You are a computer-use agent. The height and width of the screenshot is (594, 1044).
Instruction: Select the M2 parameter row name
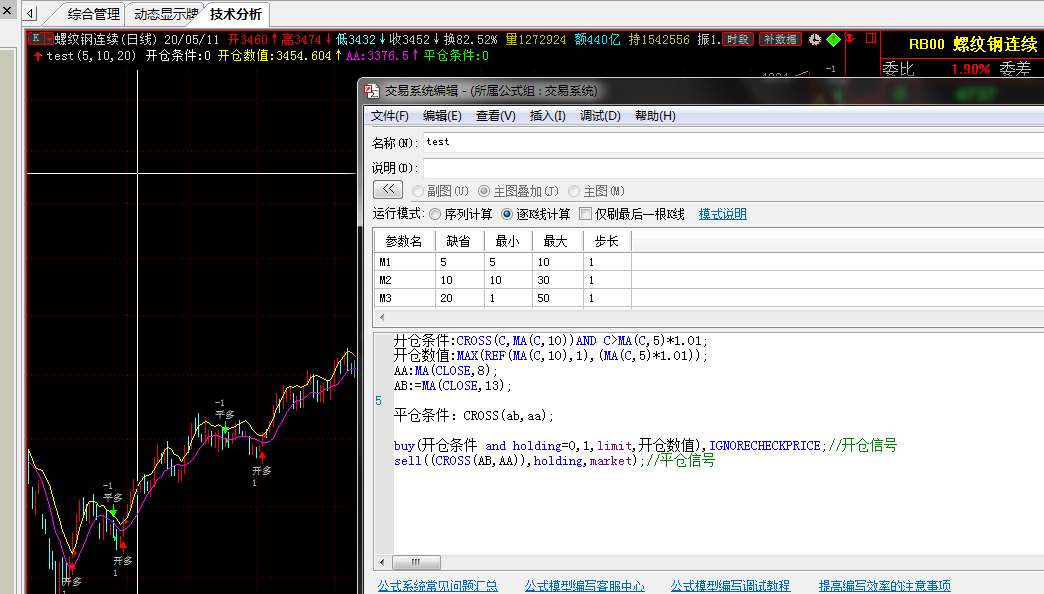pos(405,280)
